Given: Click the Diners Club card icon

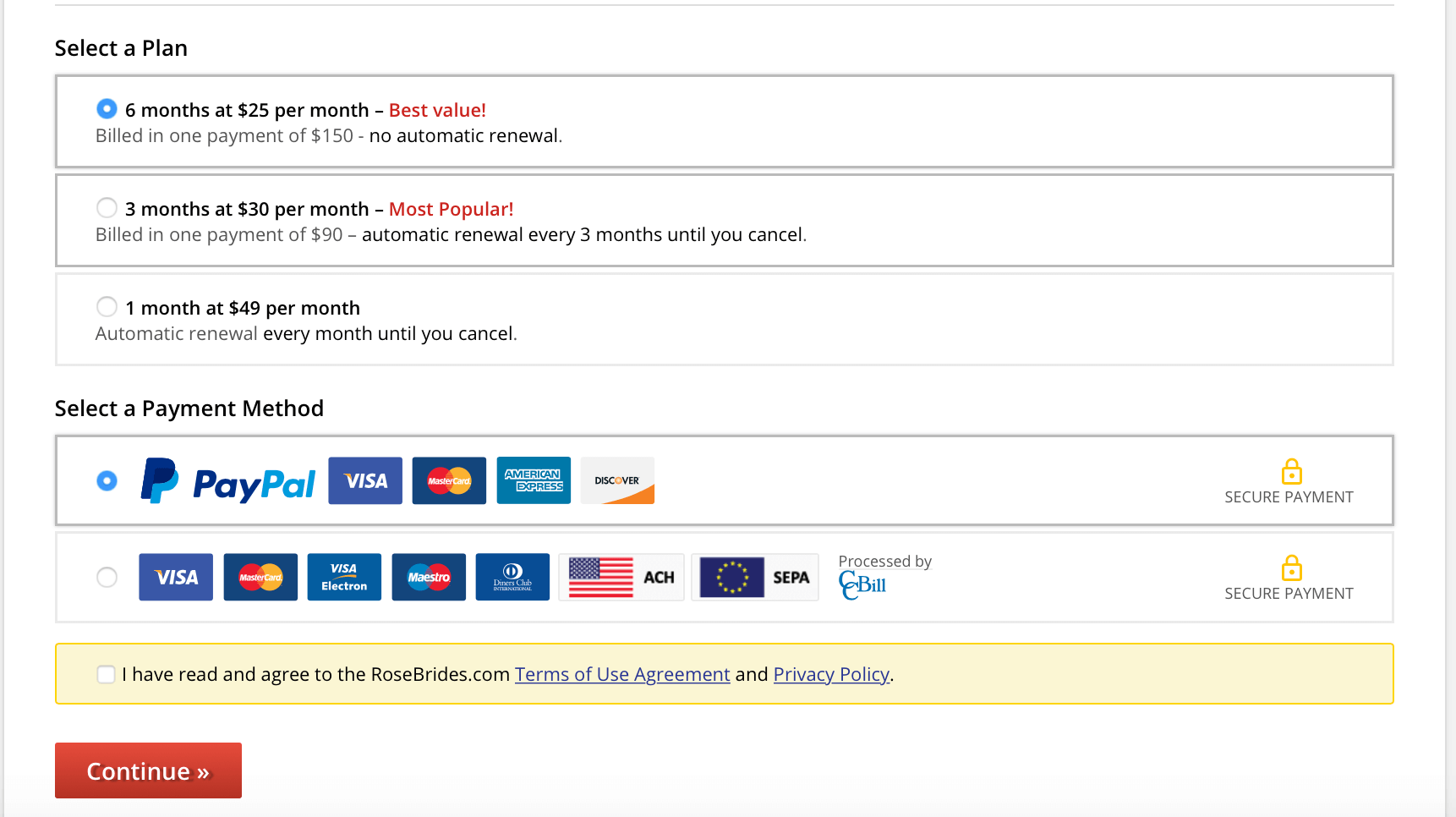Looking at the screenshot, I should (512, 577).
